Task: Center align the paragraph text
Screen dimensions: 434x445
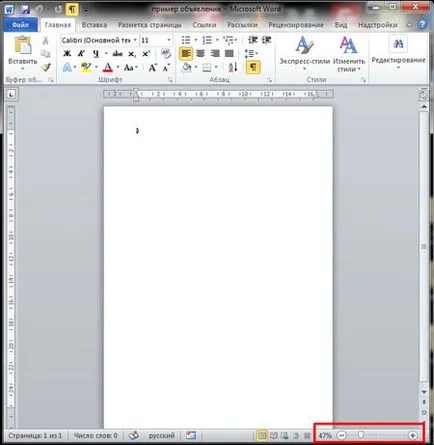Action: click(200, 54)
